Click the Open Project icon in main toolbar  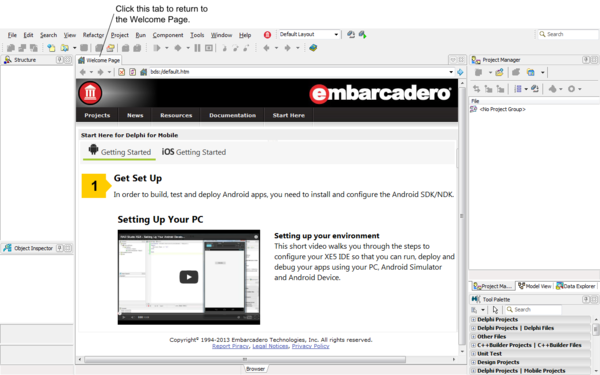pos(111,48)
